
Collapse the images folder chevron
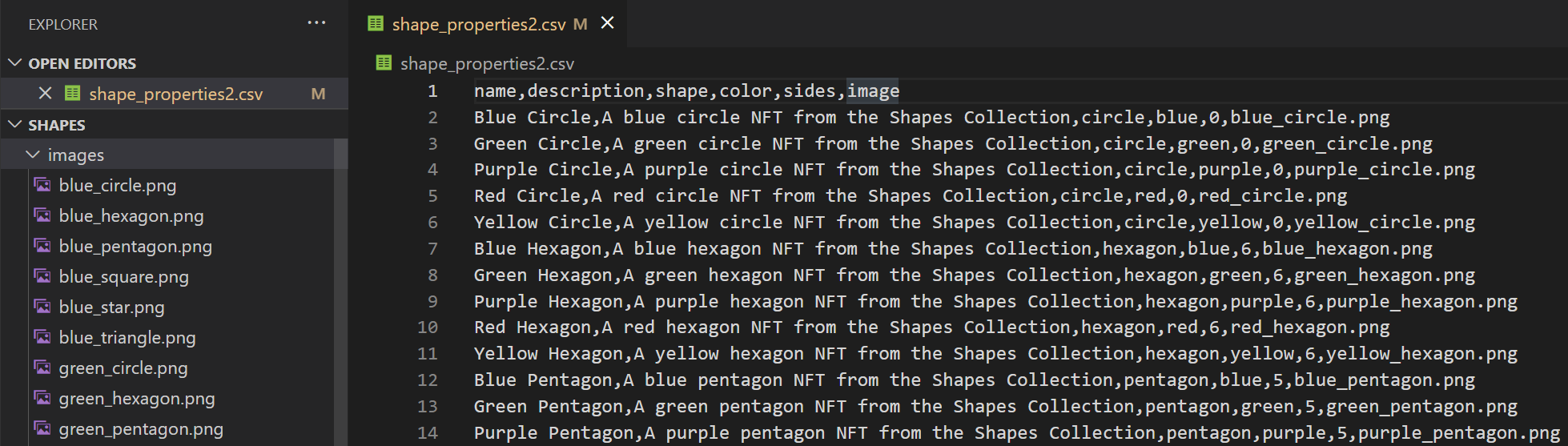pos(33,155)
